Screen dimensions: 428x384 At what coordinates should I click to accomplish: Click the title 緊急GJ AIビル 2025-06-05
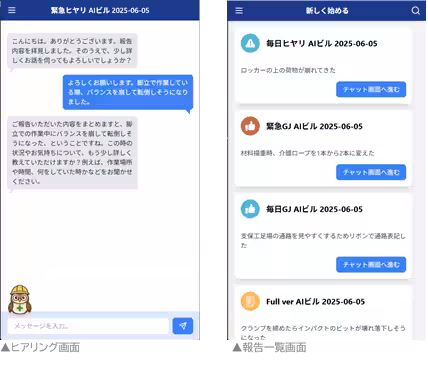[x=314, y=127]
